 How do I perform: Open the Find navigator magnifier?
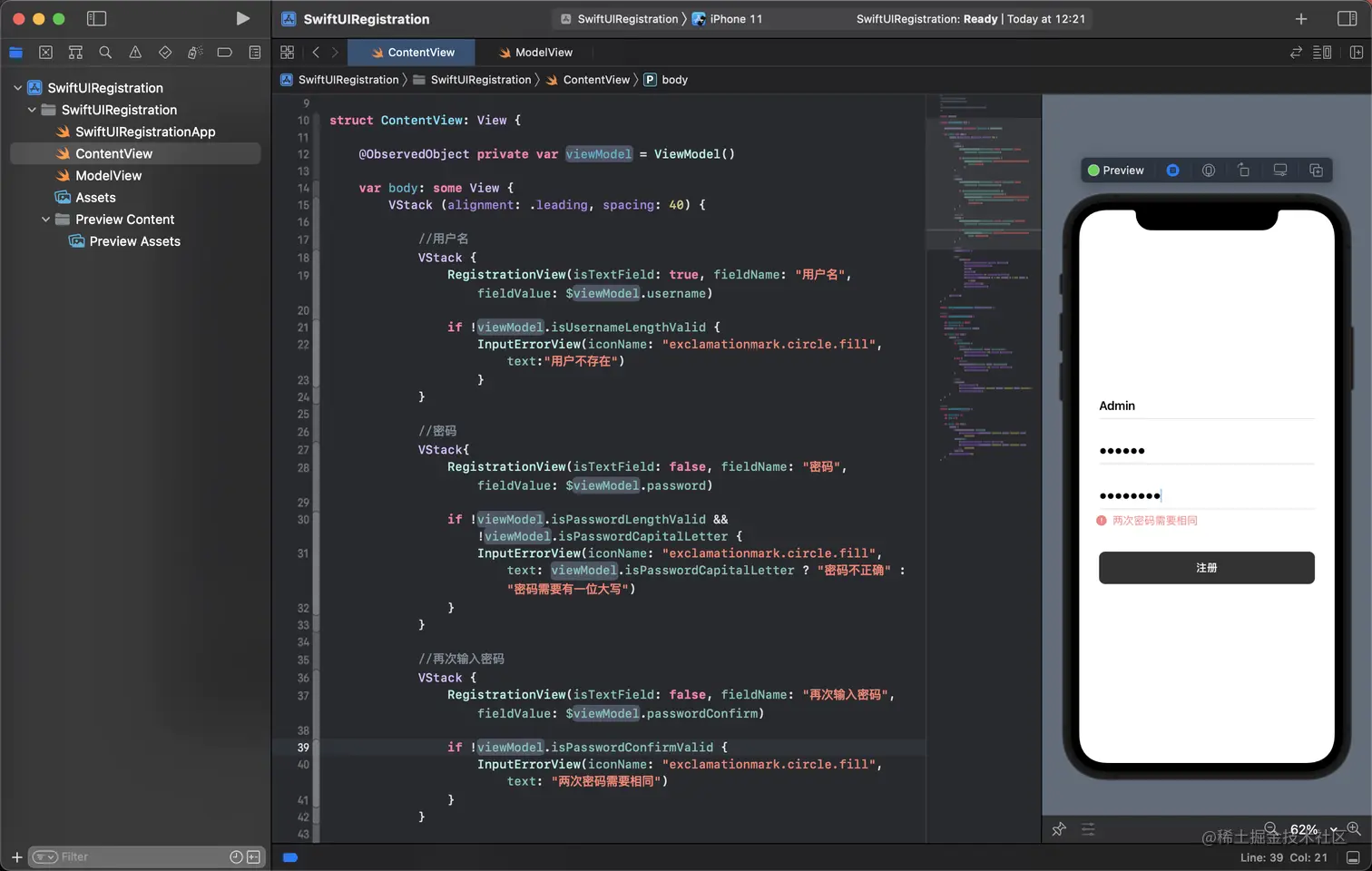coord(105,53)
